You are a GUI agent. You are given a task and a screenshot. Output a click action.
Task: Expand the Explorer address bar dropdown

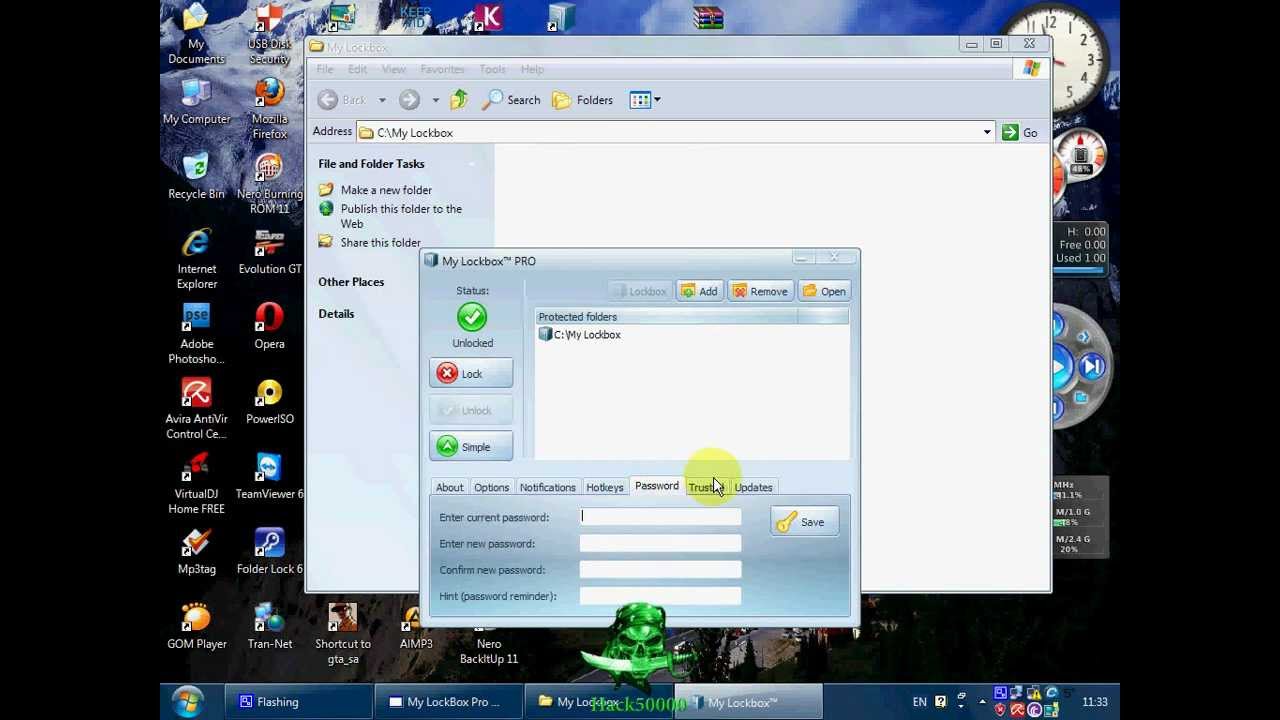pyautogui.click(x=987, y=132)
